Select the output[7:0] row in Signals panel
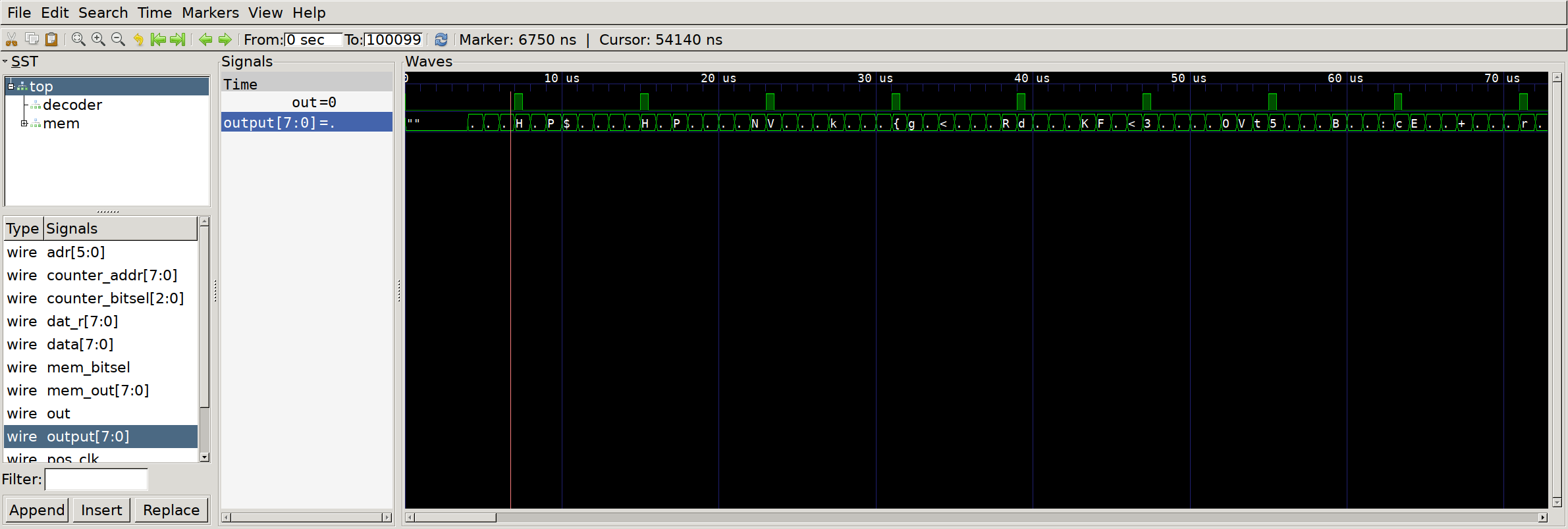The width and height of the screenshot is (1568, 529). click(307, 122)
